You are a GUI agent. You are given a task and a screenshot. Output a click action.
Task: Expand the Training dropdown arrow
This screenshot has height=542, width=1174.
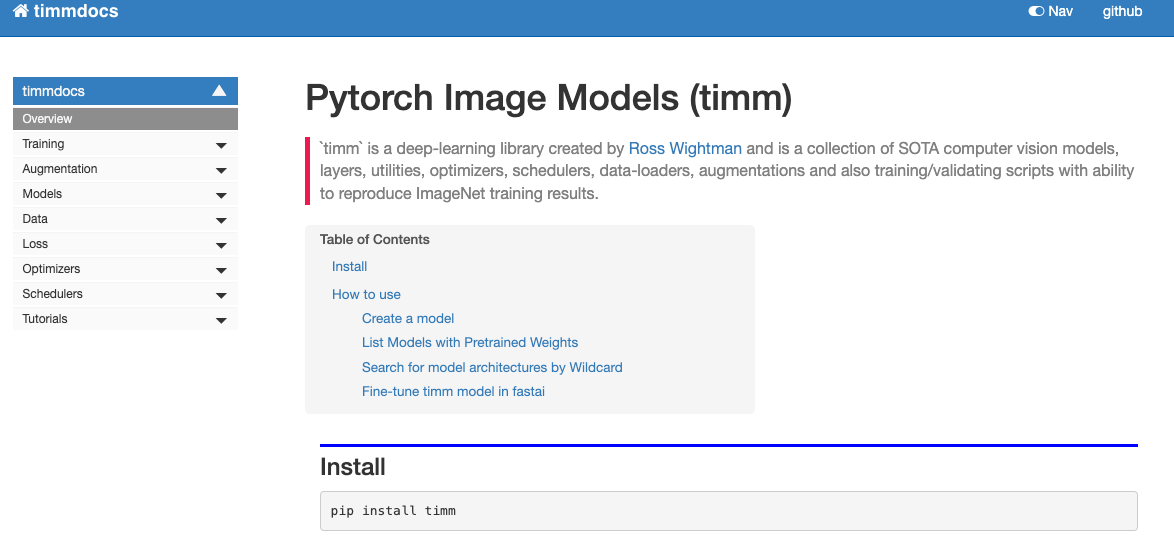tap(221, 145)
